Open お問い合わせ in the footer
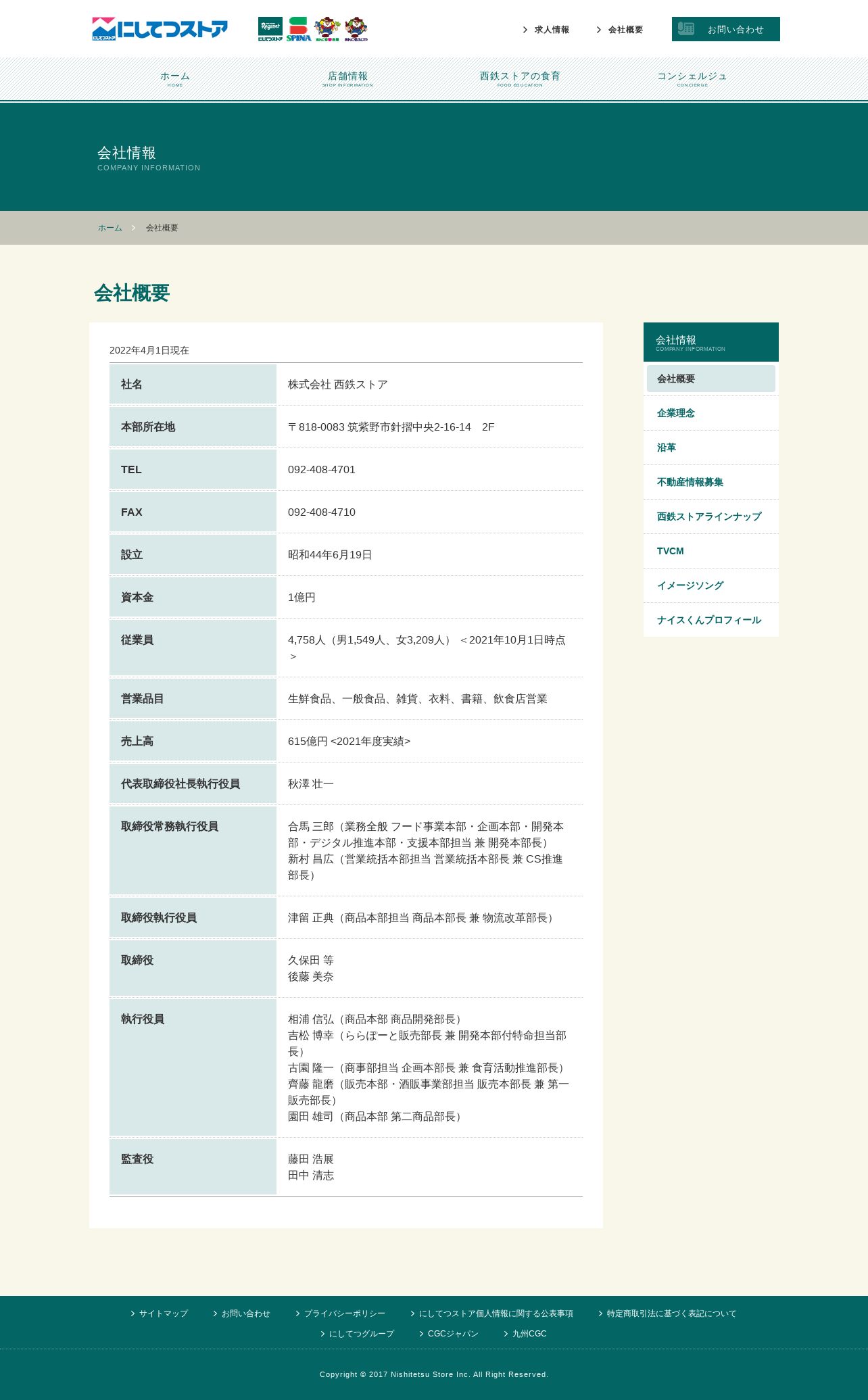 (246, 1313)
